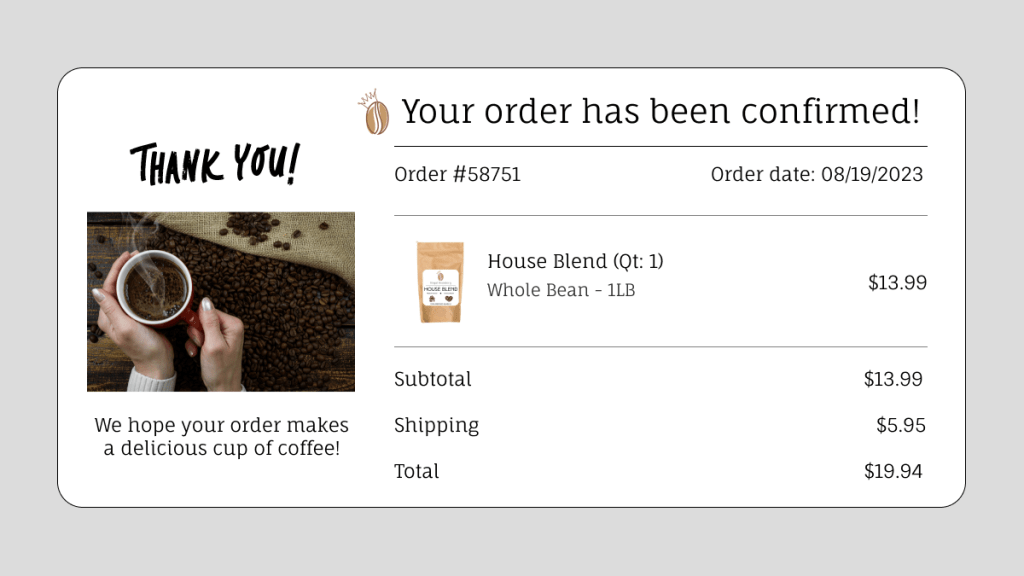Click the Subtotal label
Screen dimensions: 1024x576
click(432, 380)
